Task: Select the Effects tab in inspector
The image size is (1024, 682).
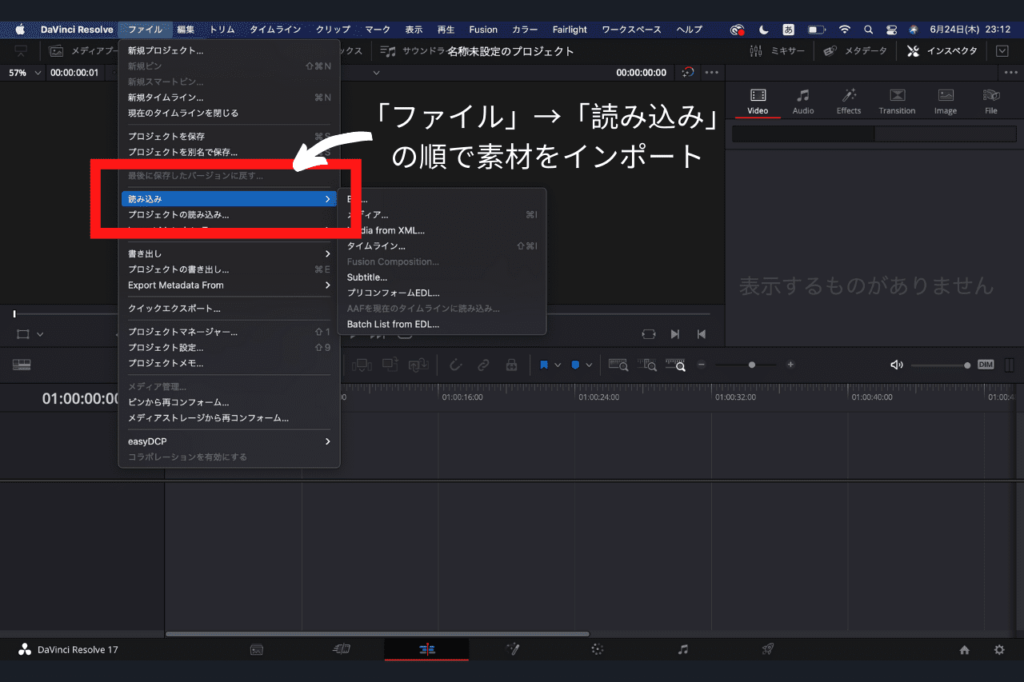Action: (x=849, y=102)
